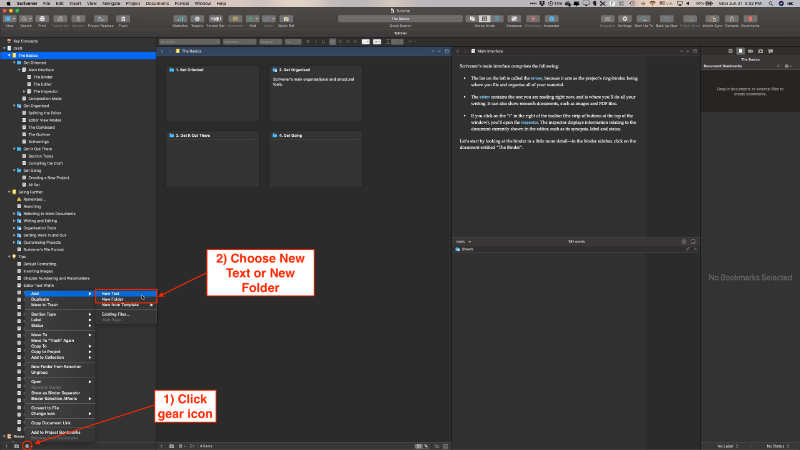800x450 pixels.
Task: Select 'The Corkboard' document in the binder
Action: (41, 128)
